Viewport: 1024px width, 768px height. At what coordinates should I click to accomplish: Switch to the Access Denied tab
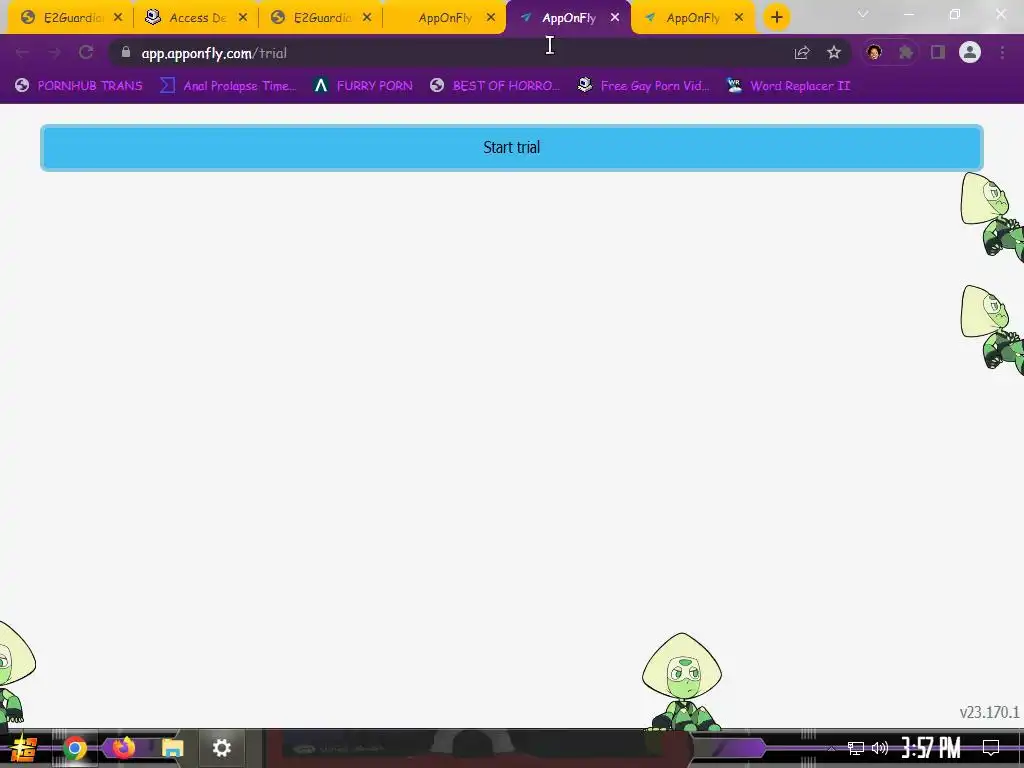(x=197, y=18)
